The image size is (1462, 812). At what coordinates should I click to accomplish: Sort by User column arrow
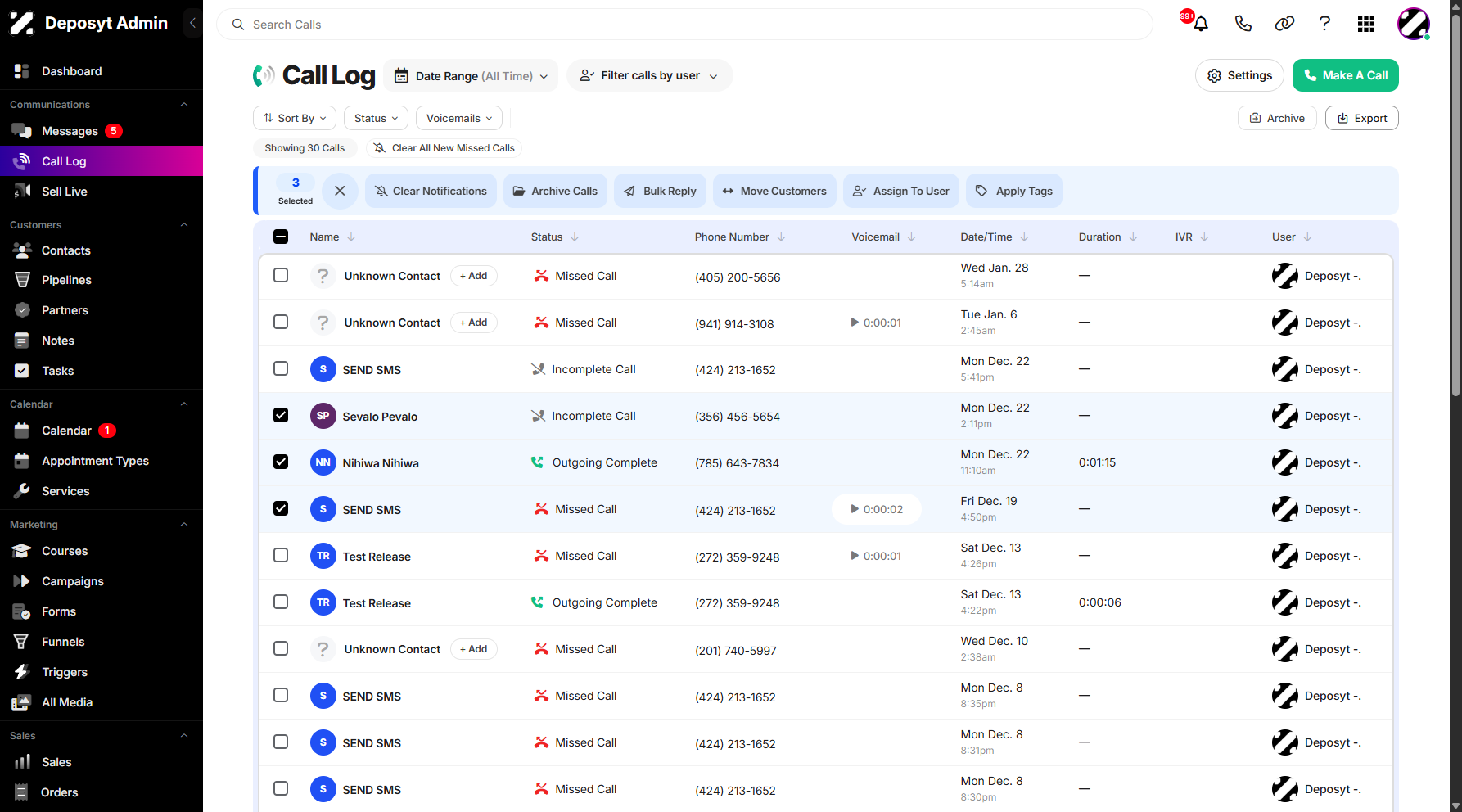[x=1307, y=237]
